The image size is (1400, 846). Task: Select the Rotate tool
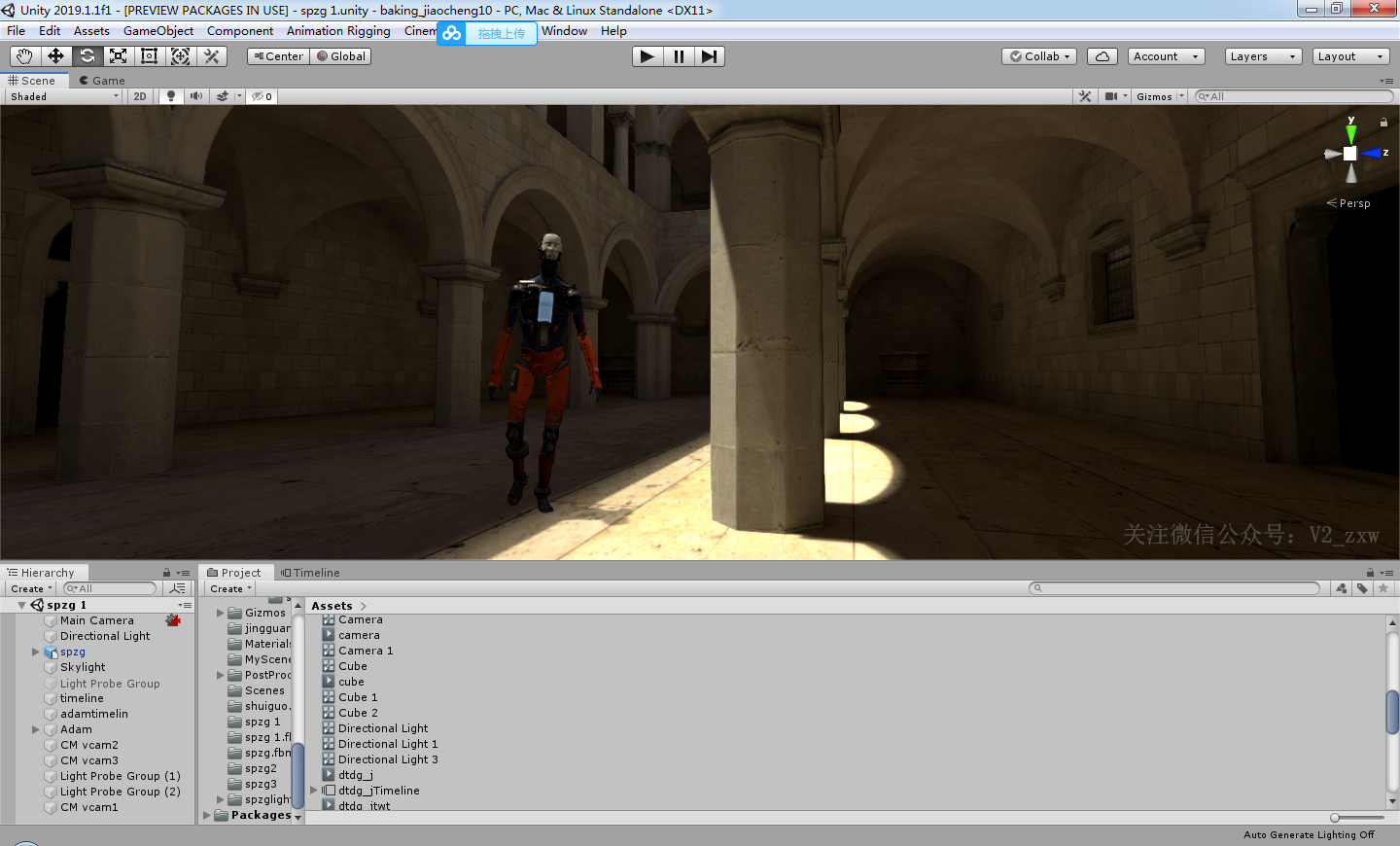click(x=87, y=56)
